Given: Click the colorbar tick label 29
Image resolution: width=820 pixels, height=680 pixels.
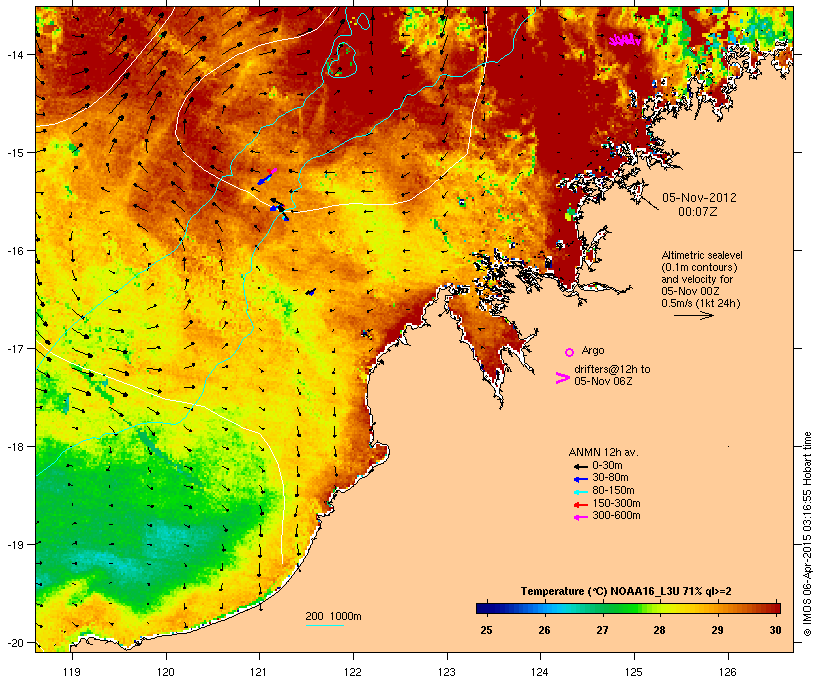Looking at the screenshot, I should point(717,630).
